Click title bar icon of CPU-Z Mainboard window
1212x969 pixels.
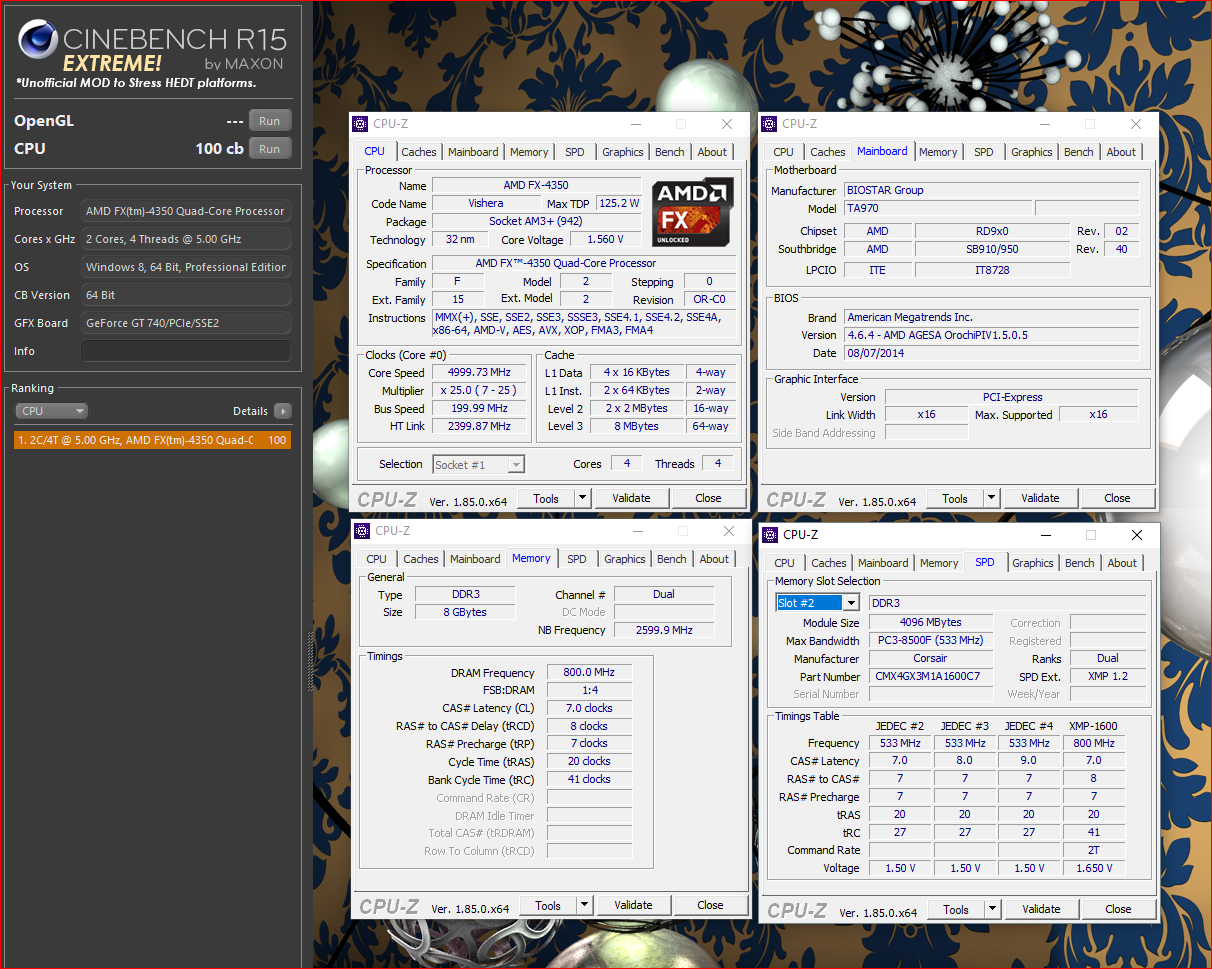769,124
